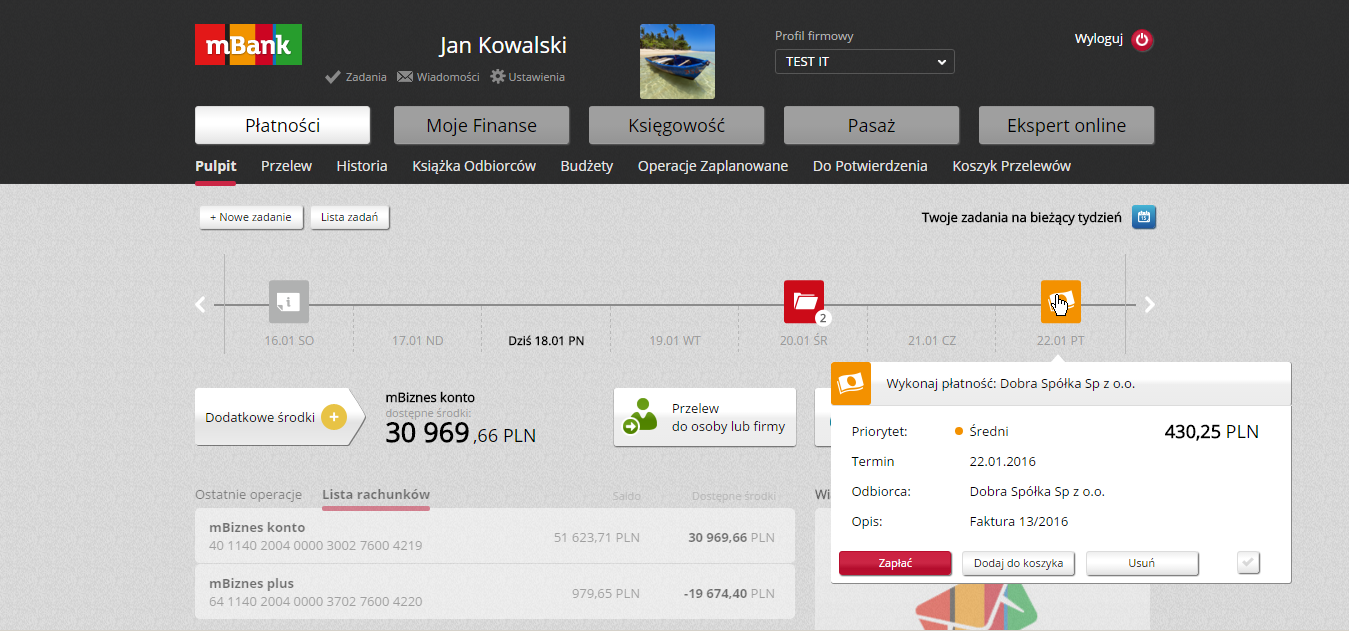Switch to the Pasaż main tab
The image size is (1349, 632).
pyautogui.click(x=871, y=125)
